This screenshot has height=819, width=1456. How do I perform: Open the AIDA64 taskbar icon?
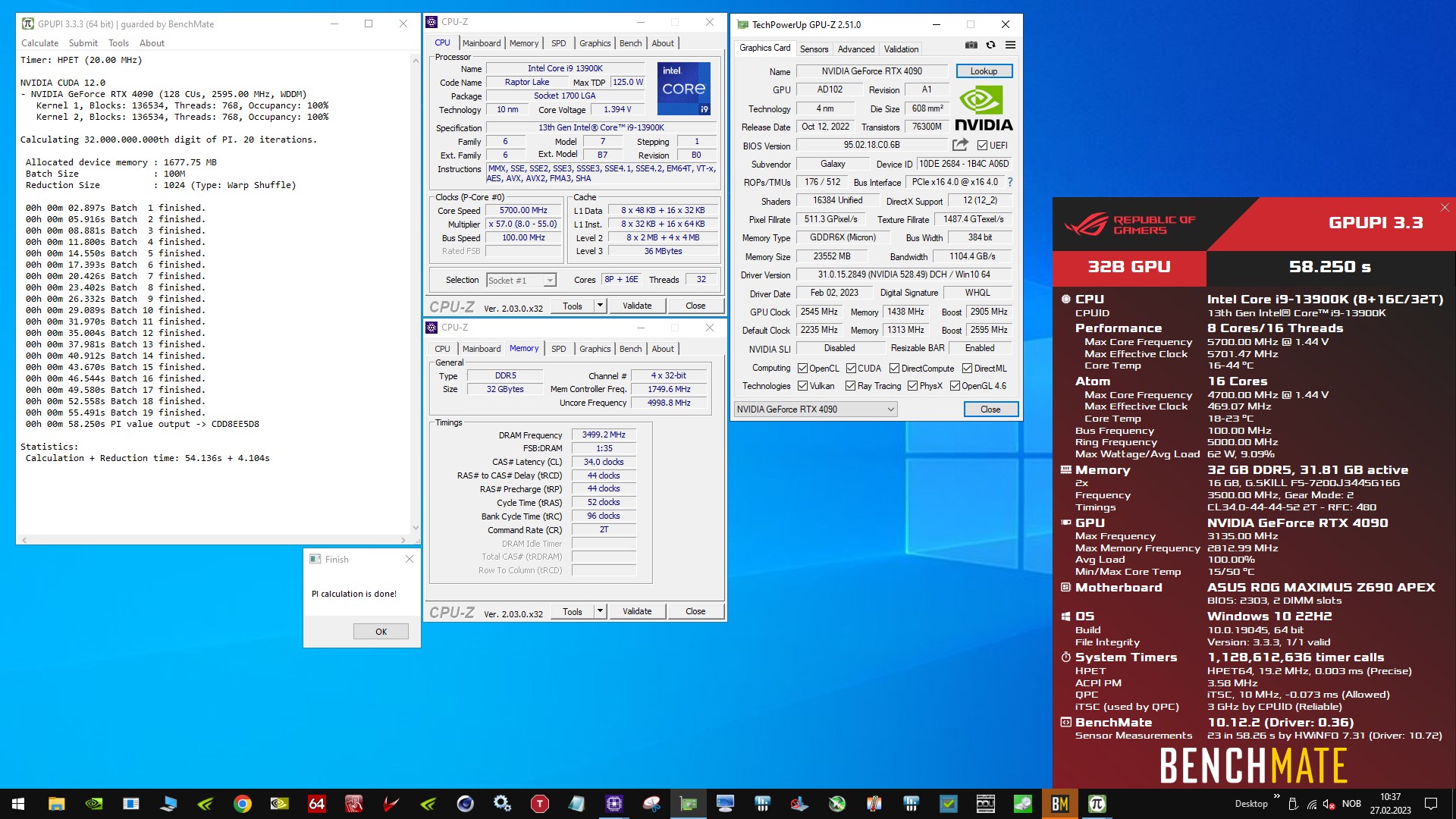coord(317,804)
